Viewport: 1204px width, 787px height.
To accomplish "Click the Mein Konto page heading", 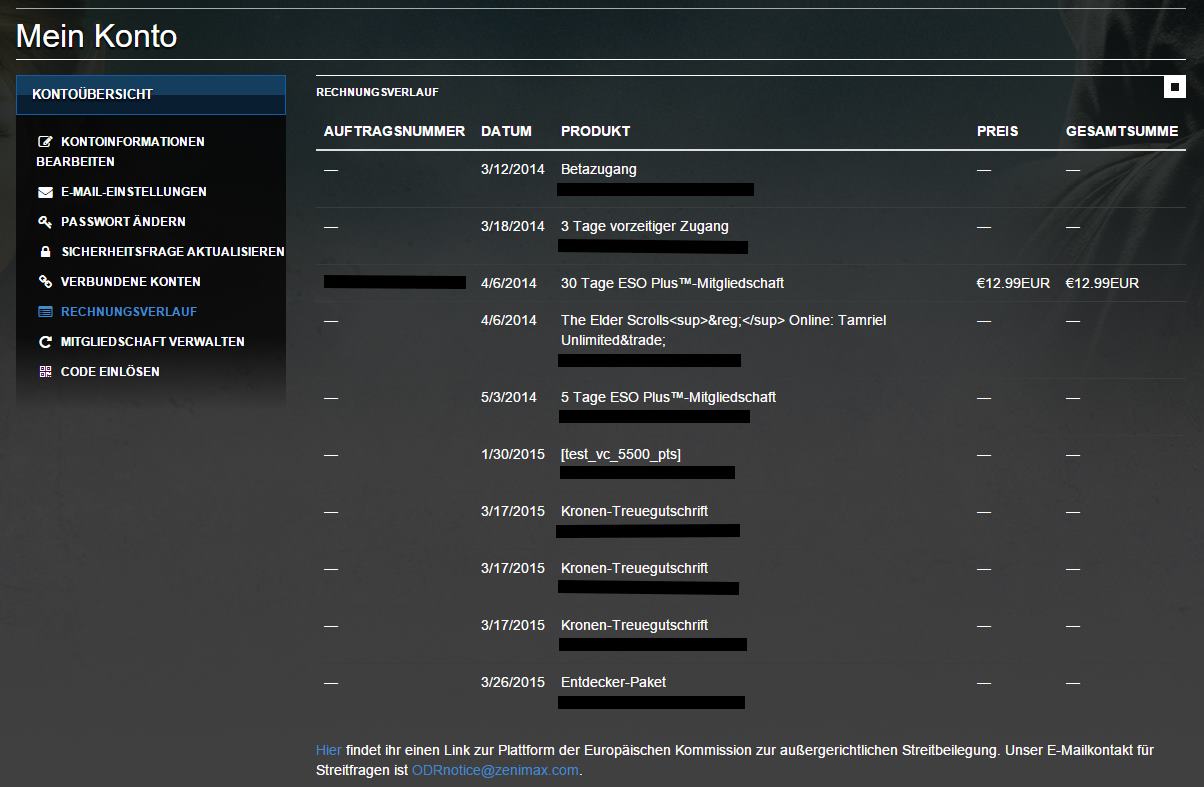I will pos(97,36).
